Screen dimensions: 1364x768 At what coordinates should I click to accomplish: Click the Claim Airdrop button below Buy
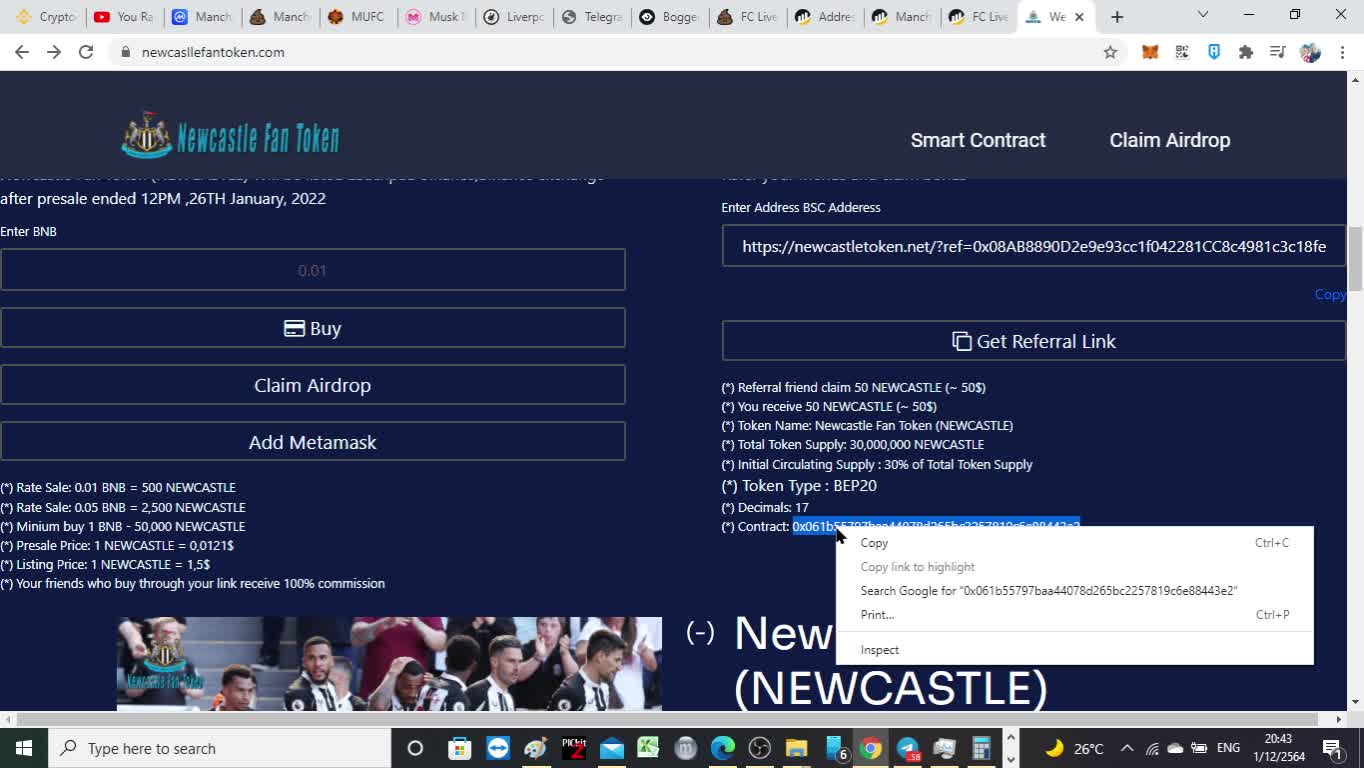pyautogui.click(x=313, y=385)
